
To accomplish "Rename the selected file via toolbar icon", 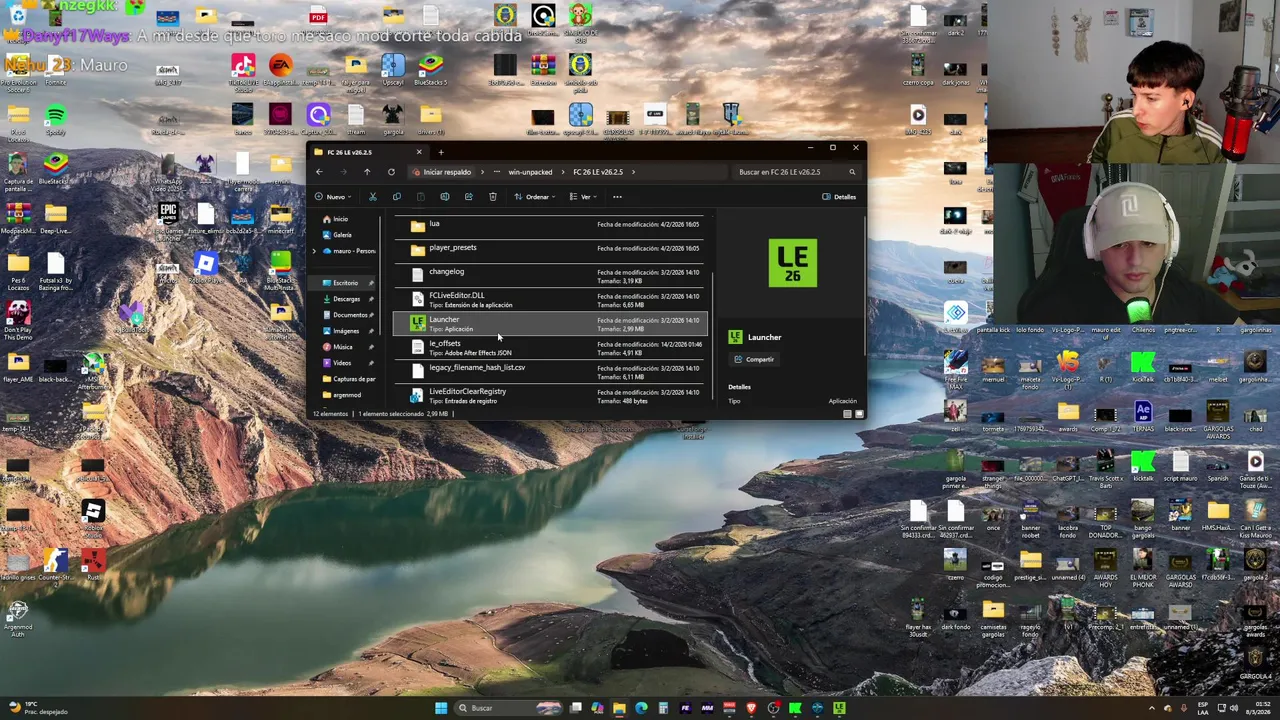I will click(444, 197).
